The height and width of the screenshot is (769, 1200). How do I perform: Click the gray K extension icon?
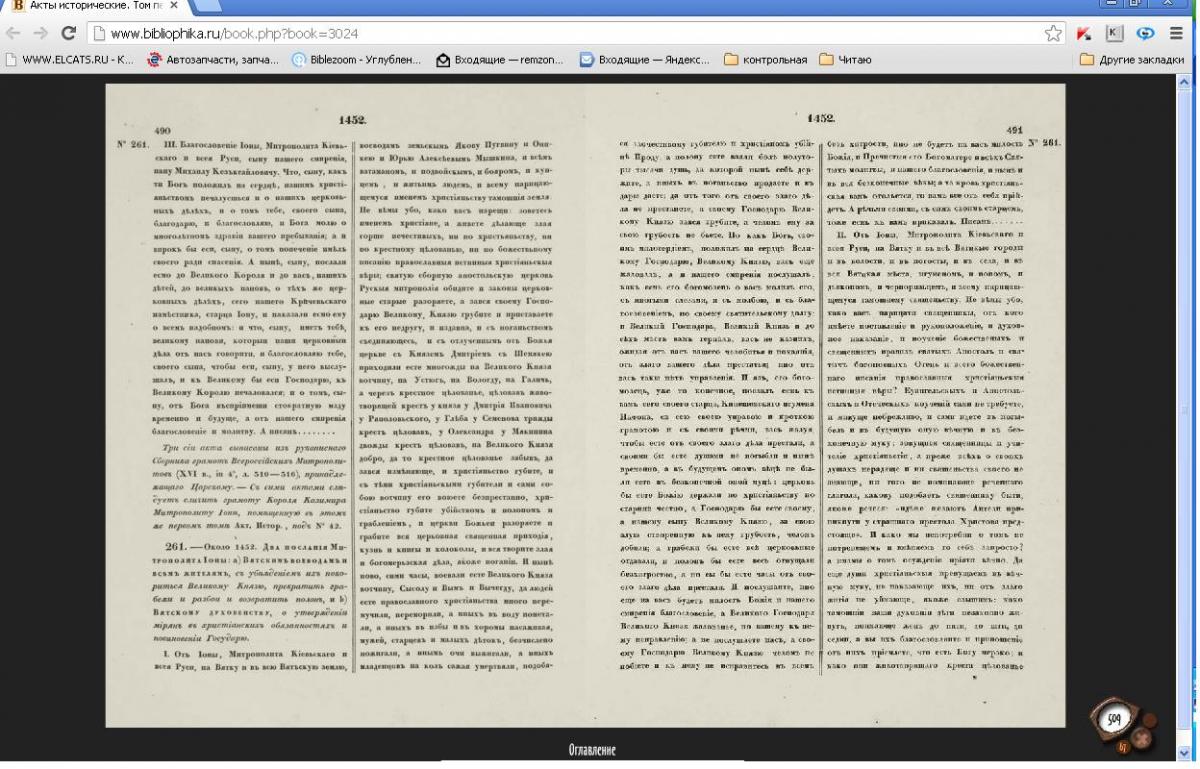pyautogui.click(x=1117, y=33)
